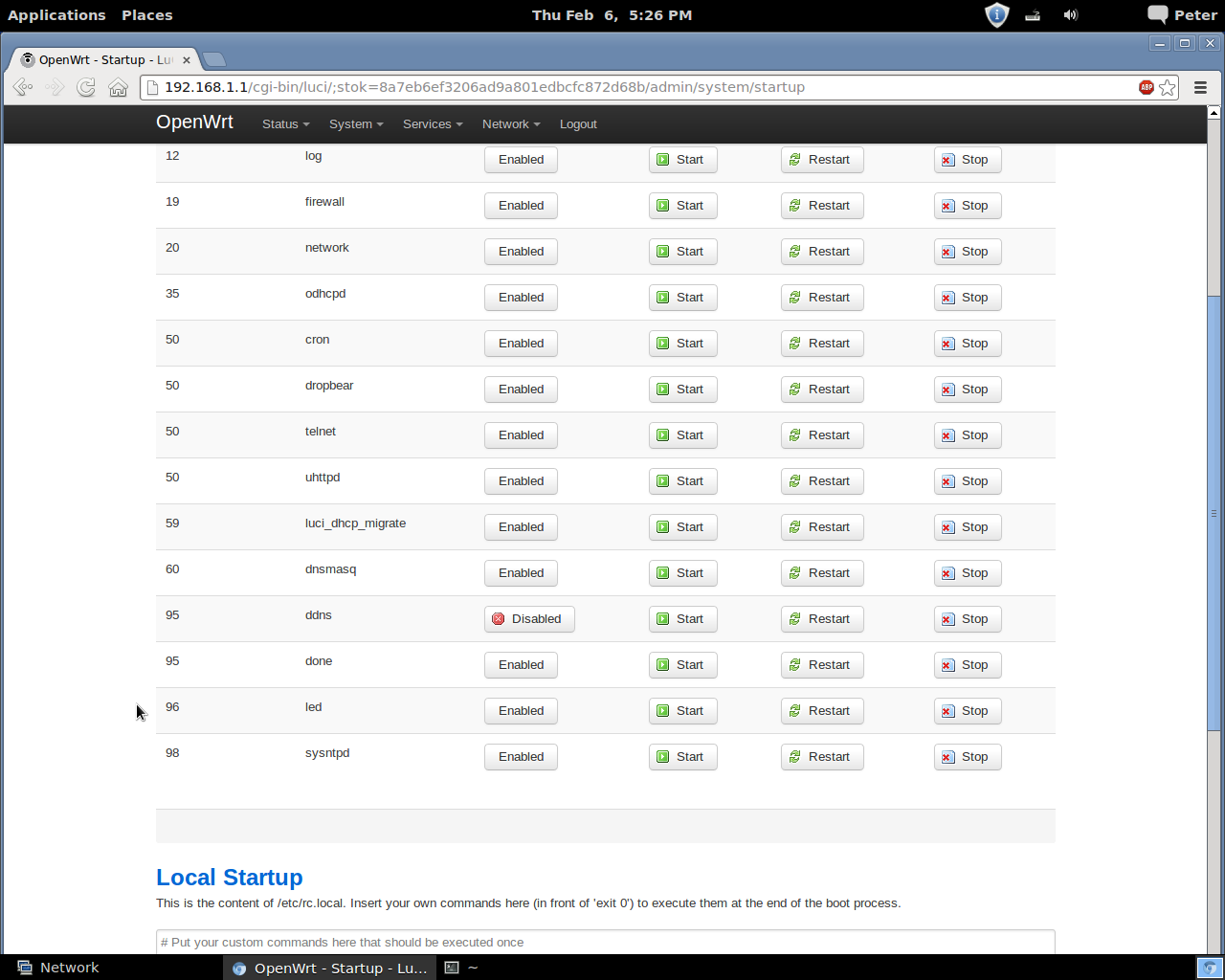Open the Applications menu
This screenshot has width=1225, height=980.
(56, 15)
